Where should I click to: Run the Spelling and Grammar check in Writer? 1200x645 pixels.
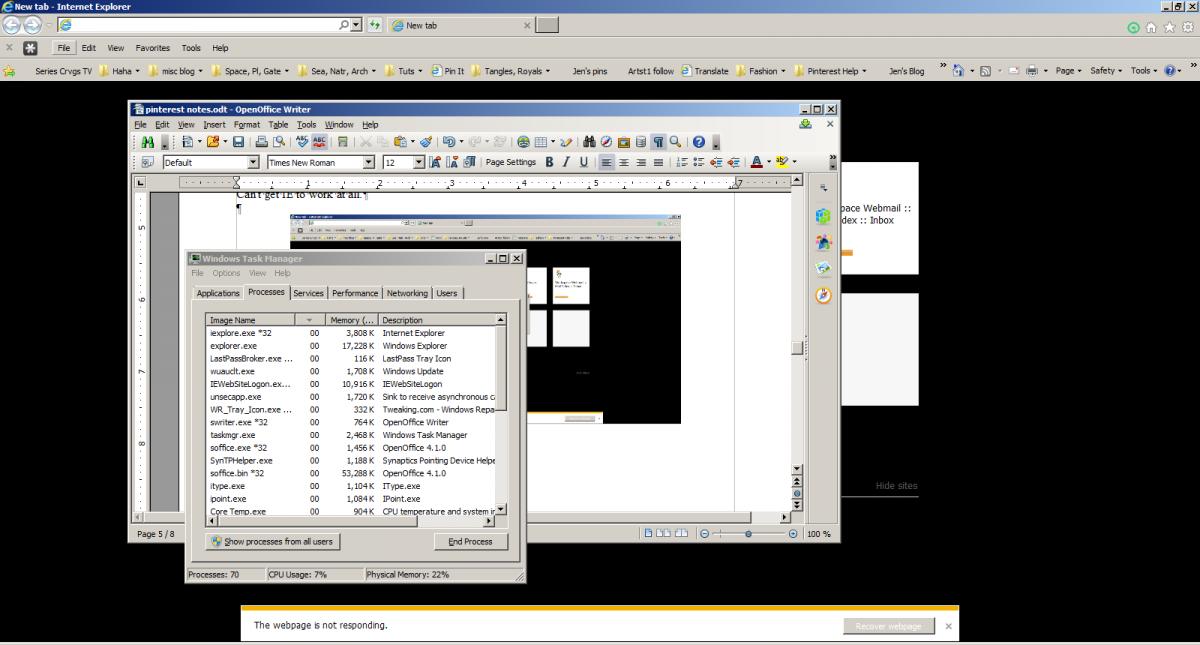302,143
